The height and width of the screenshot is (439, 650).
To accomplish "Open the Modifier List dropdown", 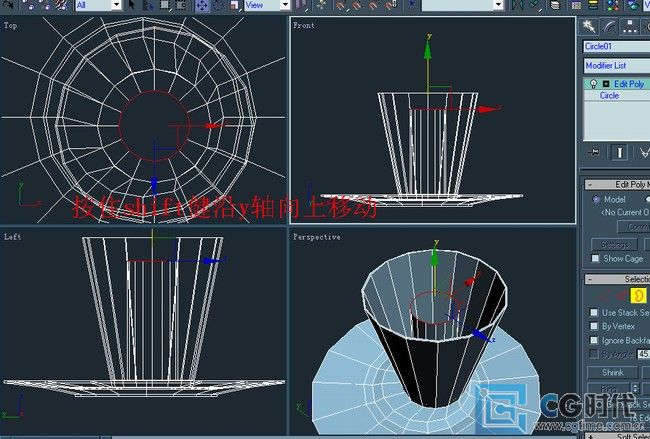I will 616,65.
